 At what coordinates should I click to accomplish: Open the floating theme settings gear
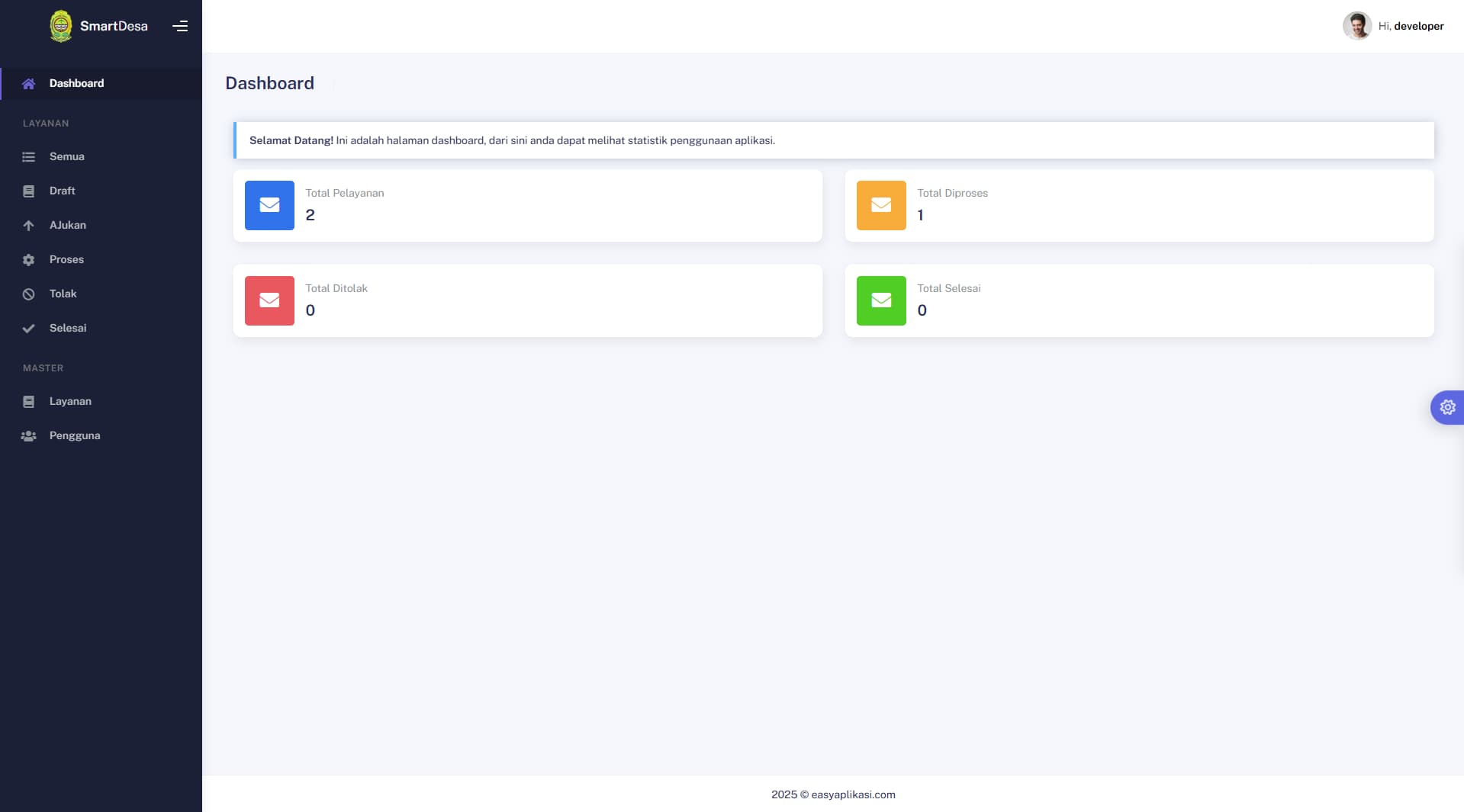(1447, 407)
